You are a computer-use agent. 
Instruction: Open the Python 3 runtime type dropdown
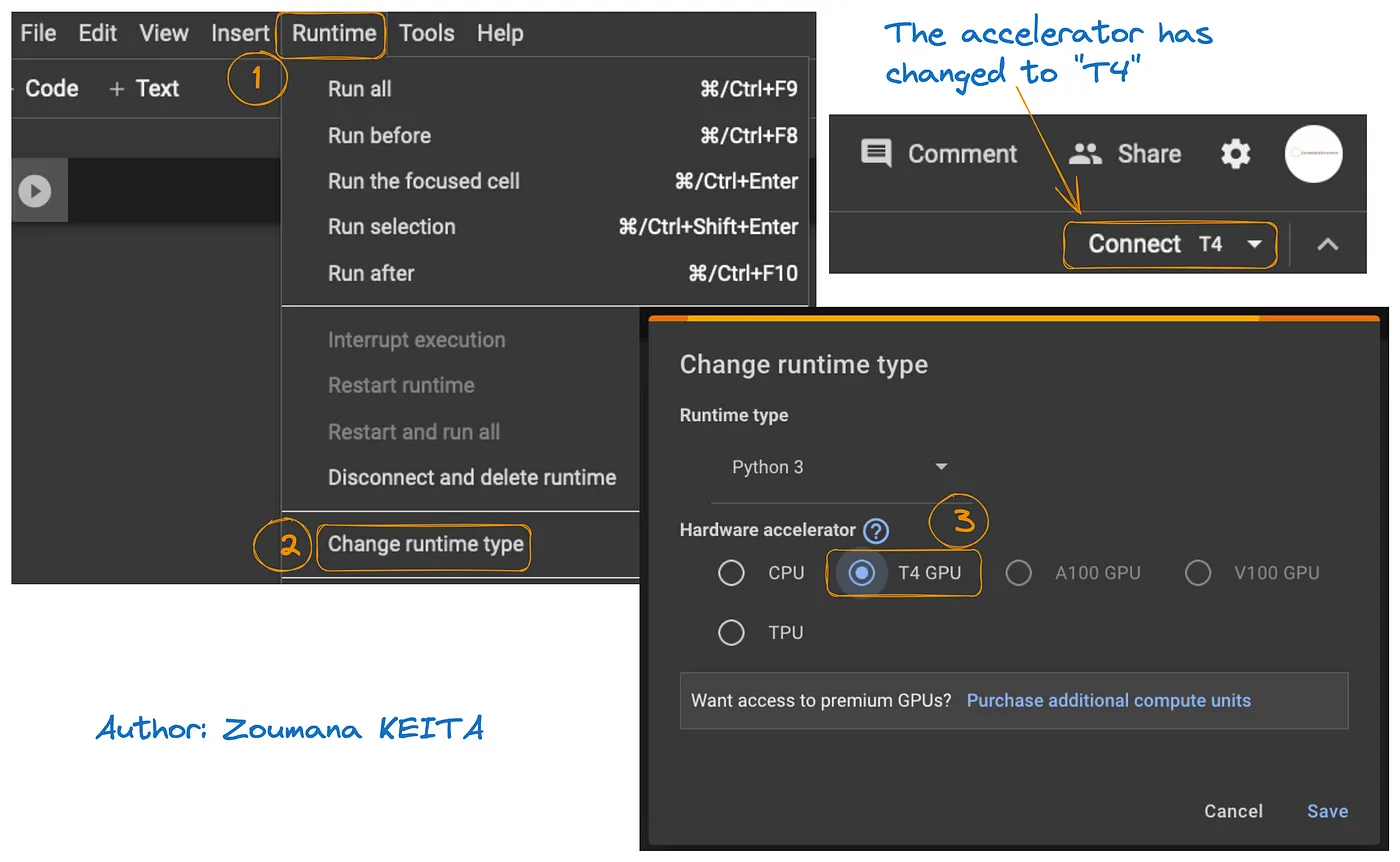(x=838, y=467)
